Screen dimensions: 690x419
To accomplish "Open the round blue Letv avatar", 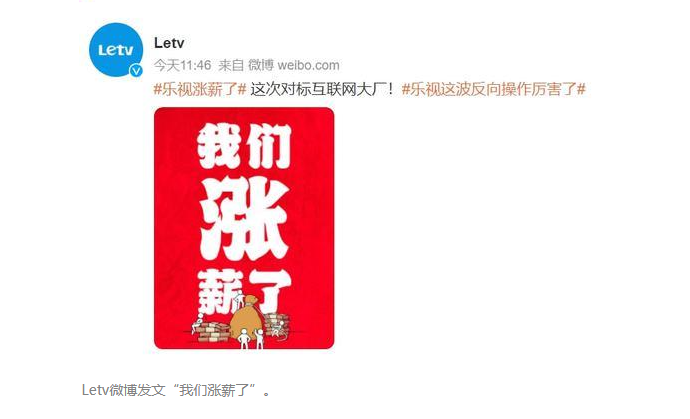I will [116, 50].
